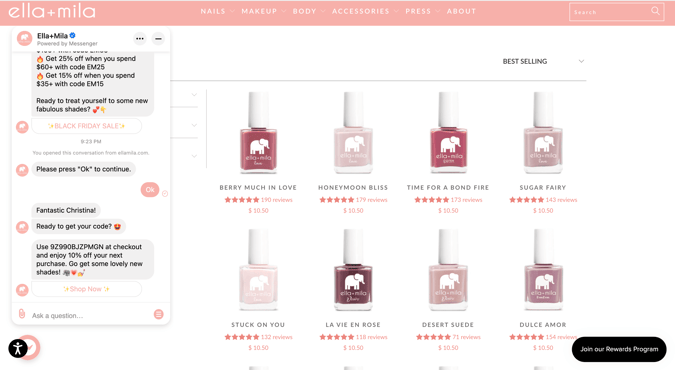Click the bot avatar beside the Shop Now button
This screenshot has height=370, width=675.
[x=22, y=290]
